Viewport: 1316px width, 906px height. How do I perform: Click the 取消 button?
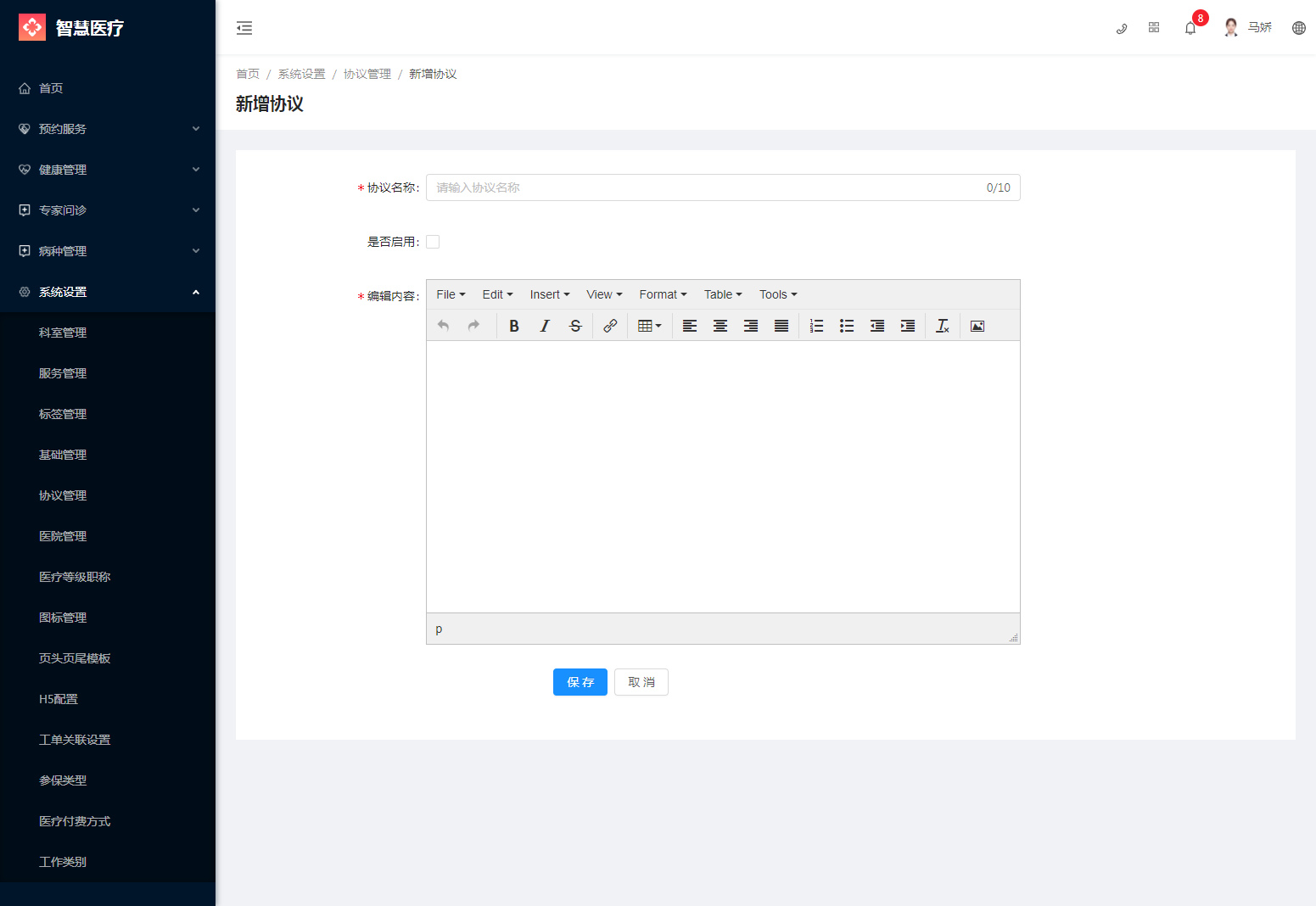[641, 682]
